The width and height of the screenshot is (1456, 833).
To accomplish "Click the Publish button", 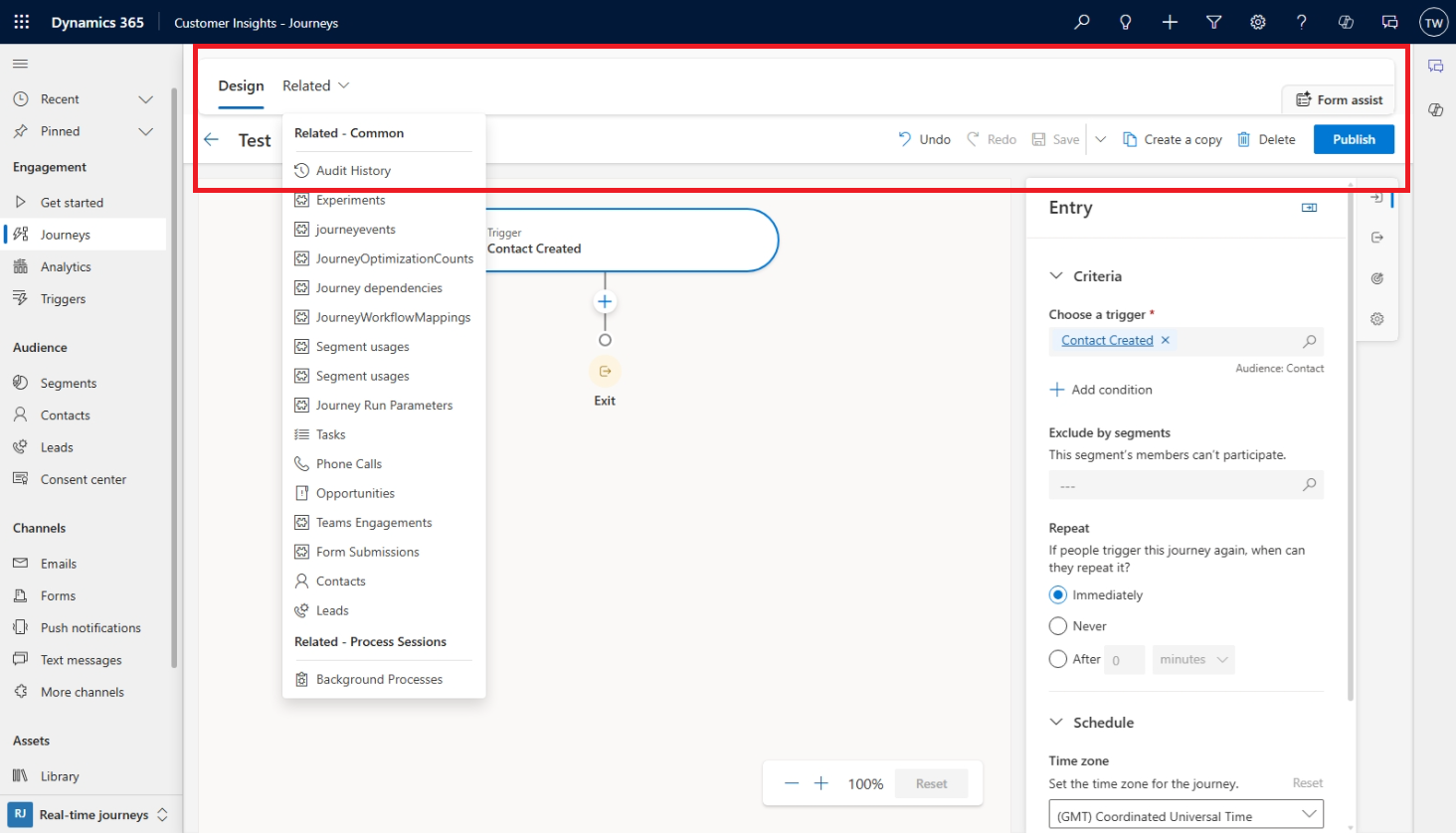I will (1354, 139).
